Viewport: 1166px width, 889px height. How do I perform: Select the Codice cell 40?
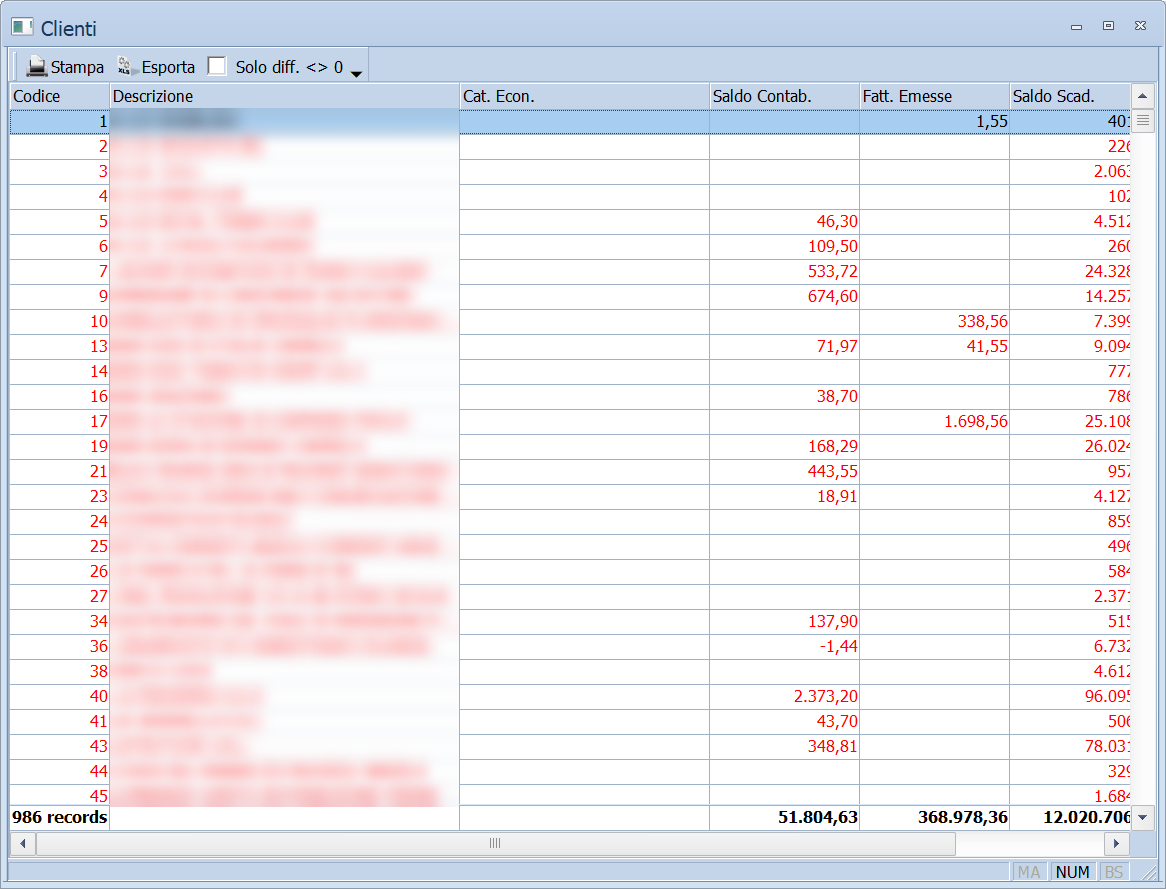[x=59, y=696]
